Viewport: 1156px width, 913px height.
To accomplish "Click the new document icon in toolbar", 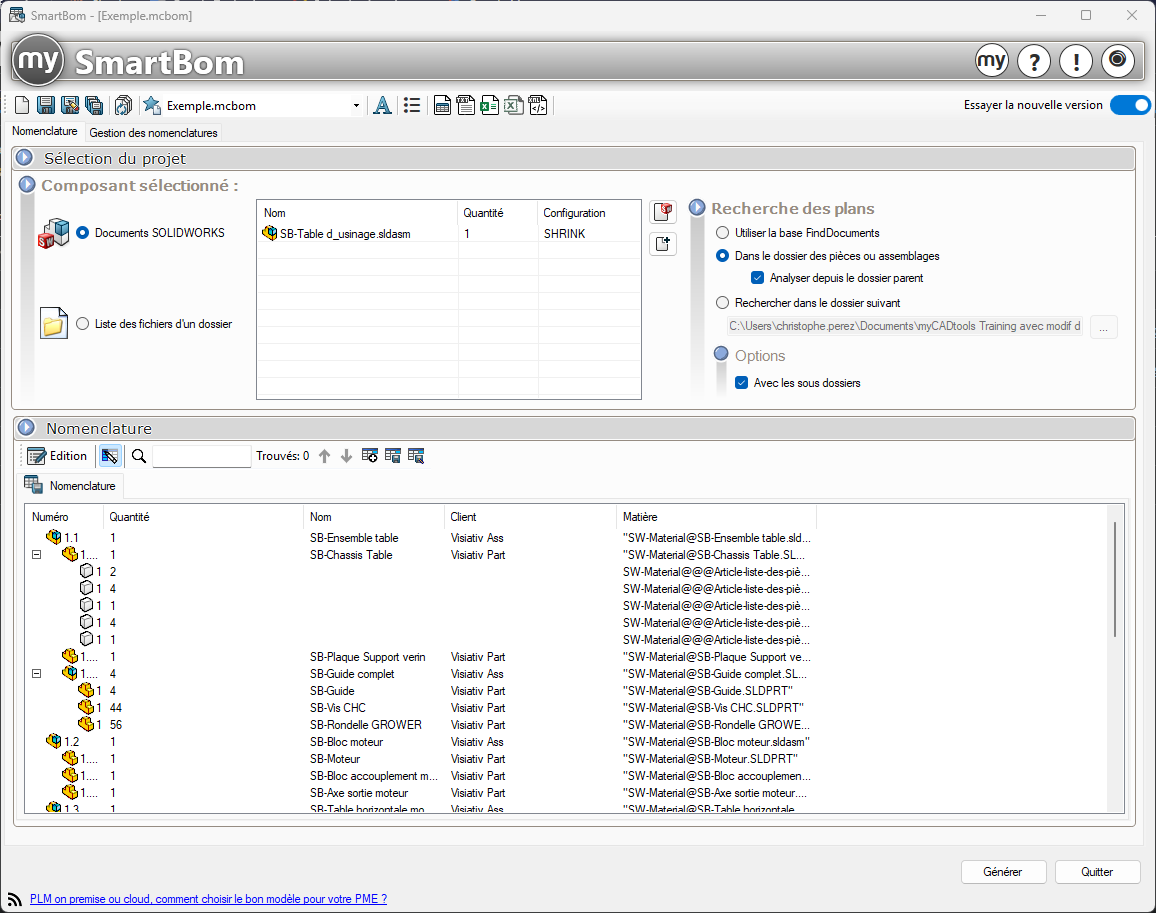I will coord(22,105).
